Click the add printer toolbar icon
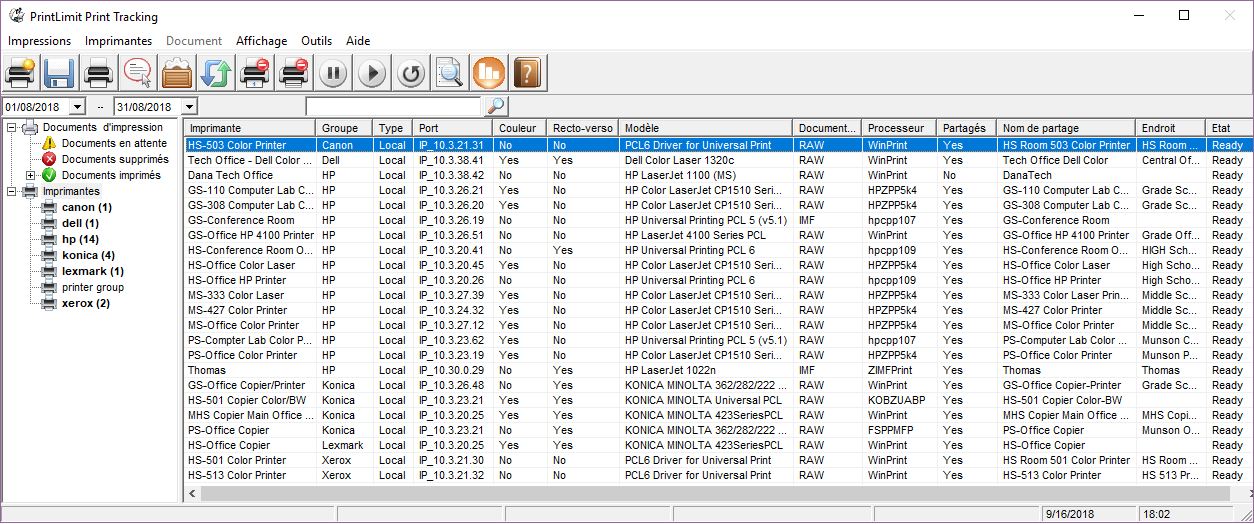 point(21,73)
